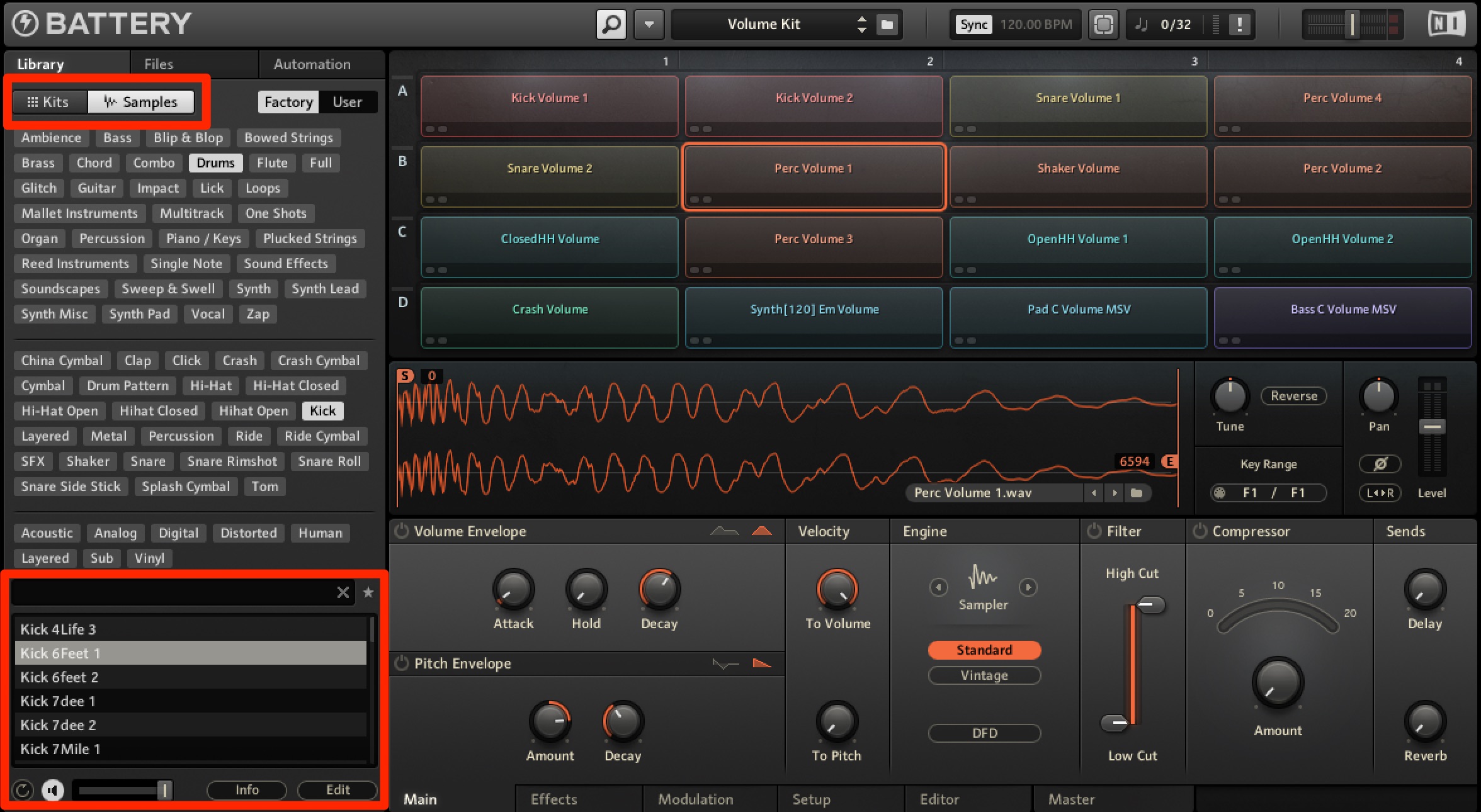
Task: Open the kit folder icon beside Volume Kit
Action: (x=887, y=25)
